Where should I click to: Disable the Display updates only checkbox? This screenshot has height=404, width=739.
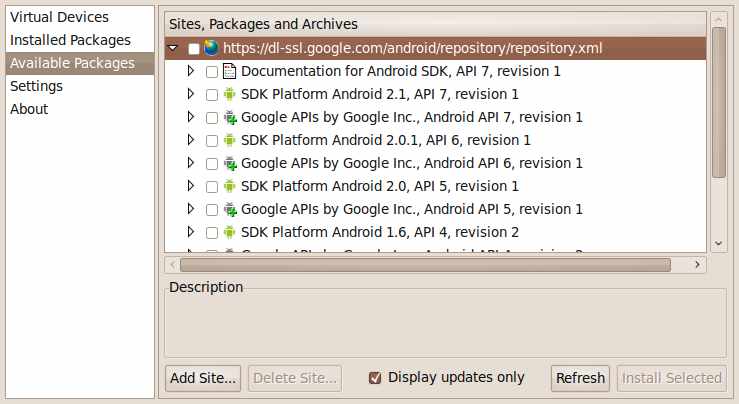pyautogui.click(x=376, y=377)
